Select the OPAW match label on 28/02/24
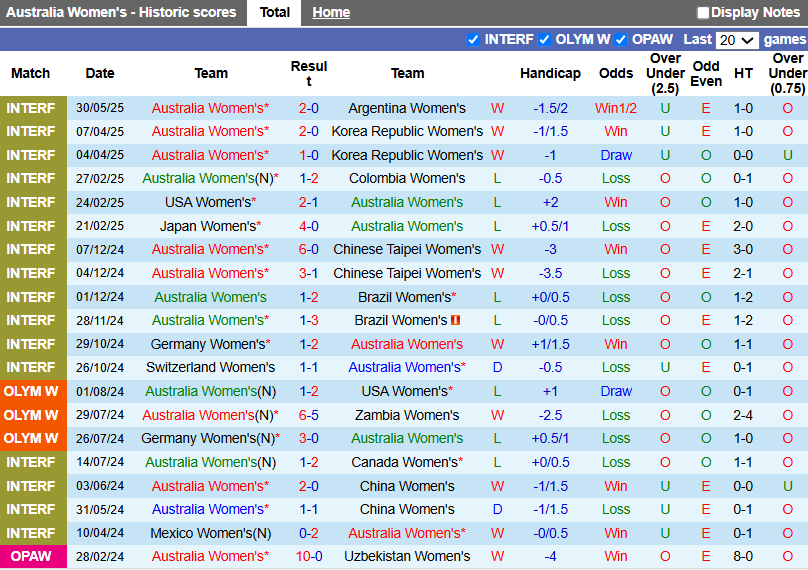 coord(31,556)
